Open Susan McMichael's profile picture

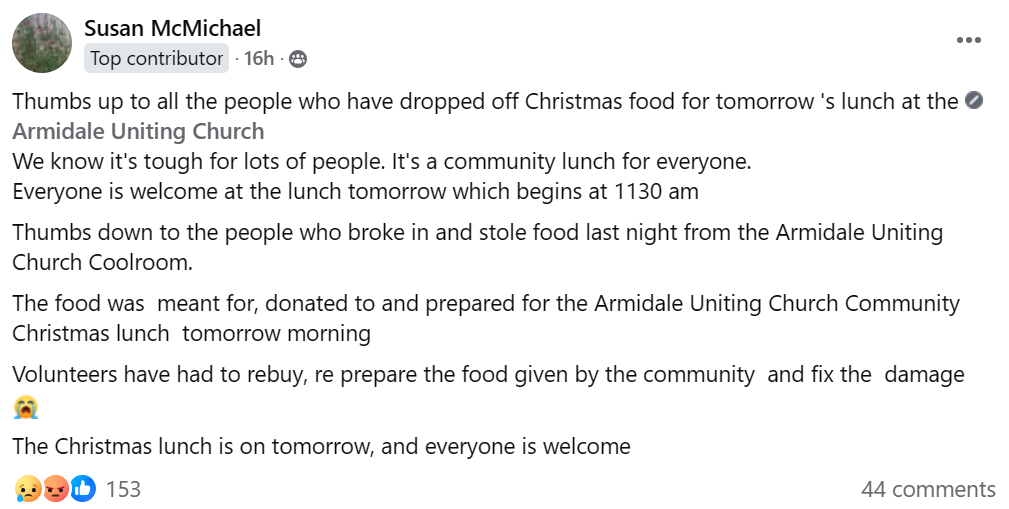coord(42,43)
